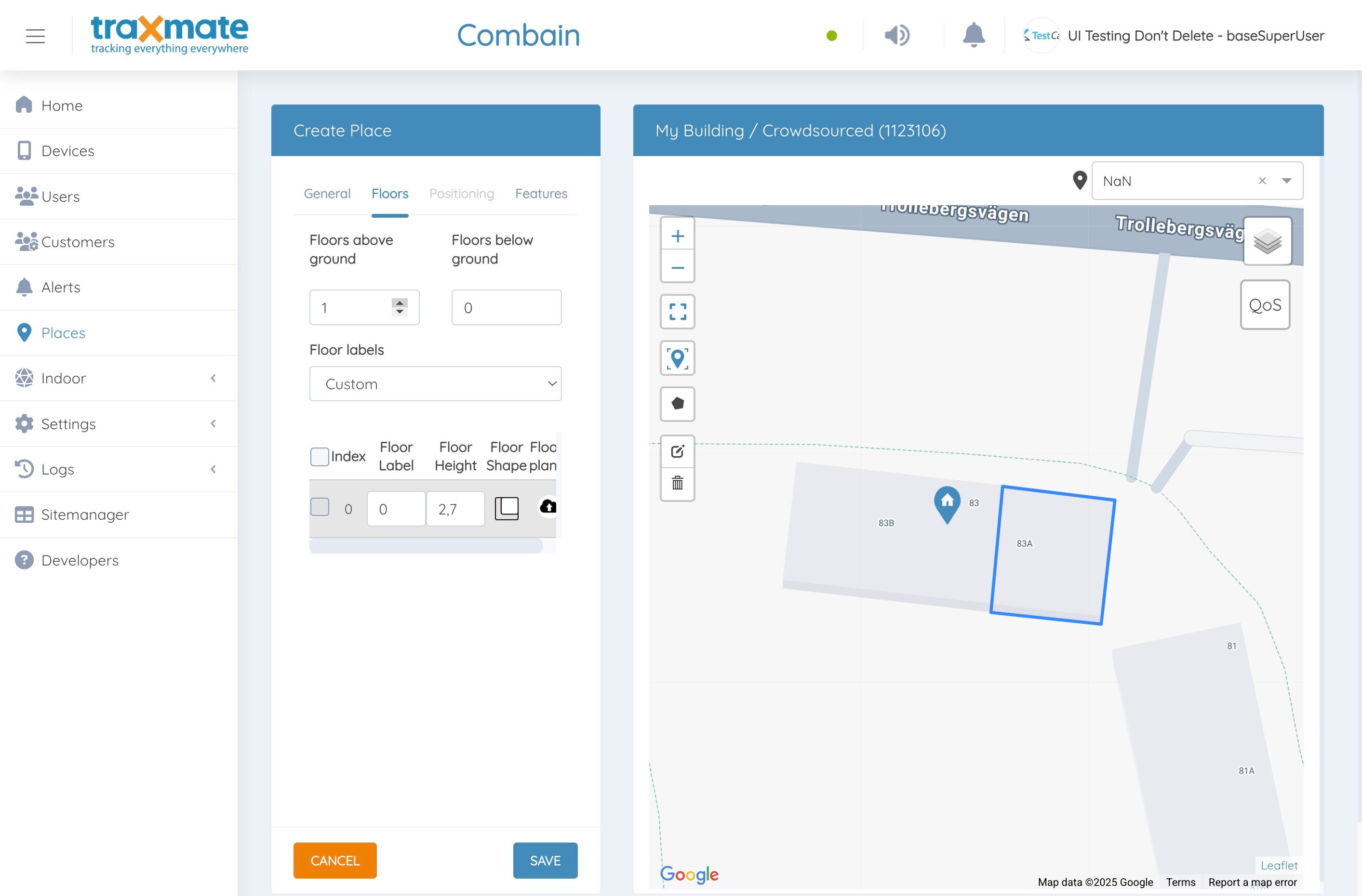Open the NaN floor selector dropdown arrow
This screenshot has width=1362, height=896.
(x=1287, y=181)
